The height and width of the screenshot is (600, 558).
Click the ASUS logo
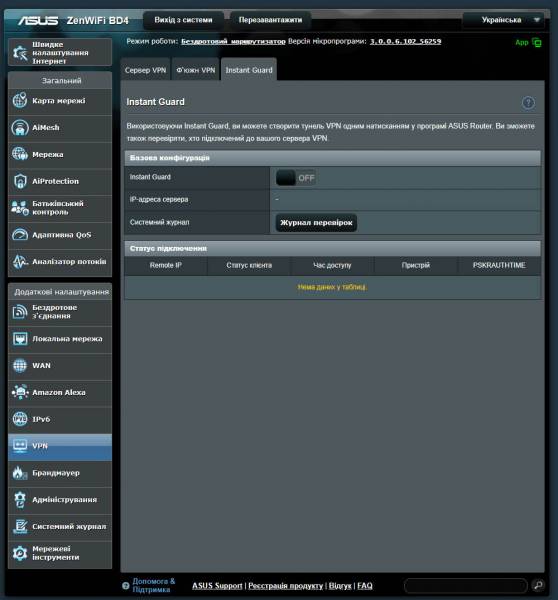[x=38, y=20]
